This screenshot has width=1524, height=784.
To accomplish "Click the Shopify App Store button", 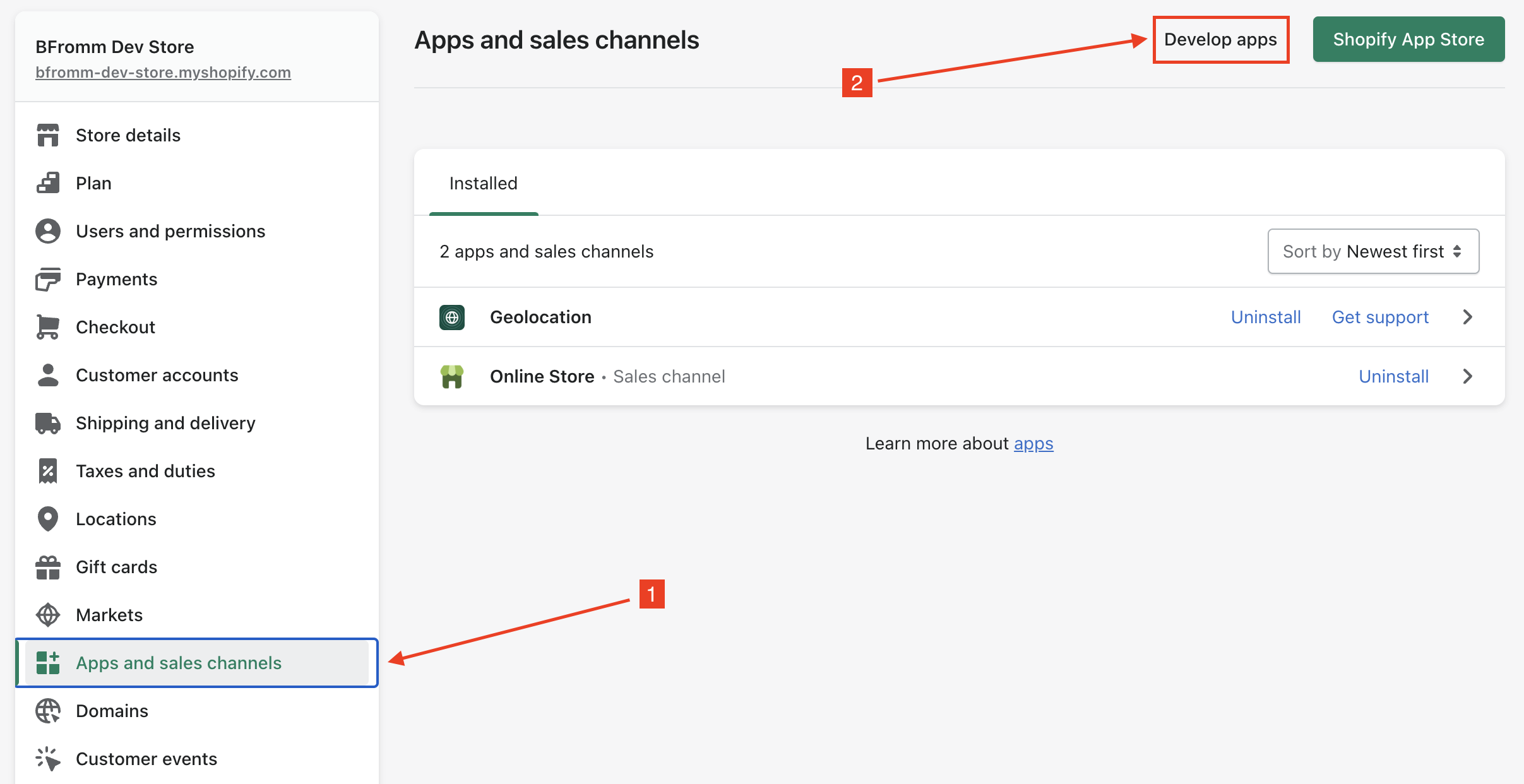I will pos(1407,39).
